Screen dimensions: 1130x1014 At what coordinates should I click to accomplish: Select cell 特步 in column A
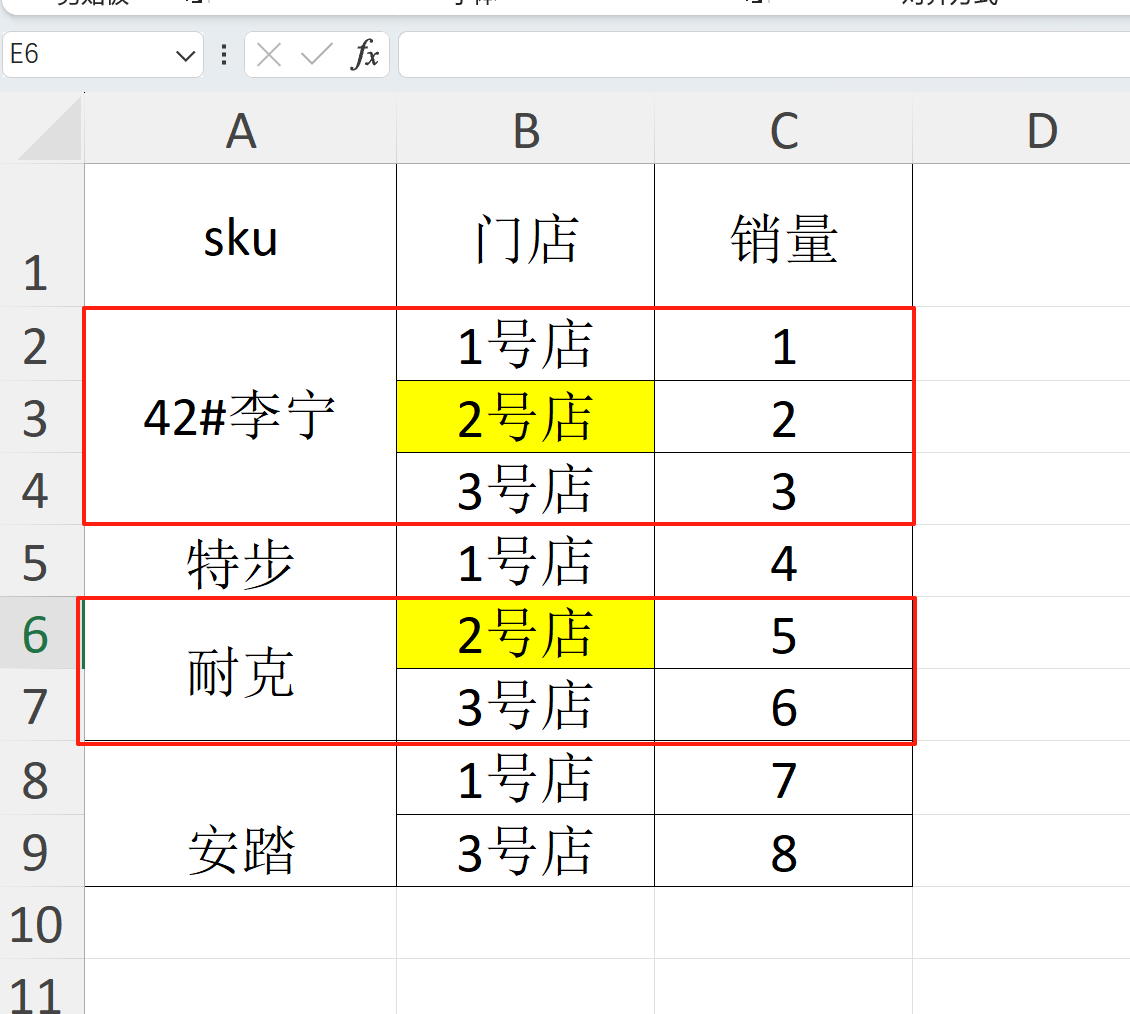[x=240, y=561]
